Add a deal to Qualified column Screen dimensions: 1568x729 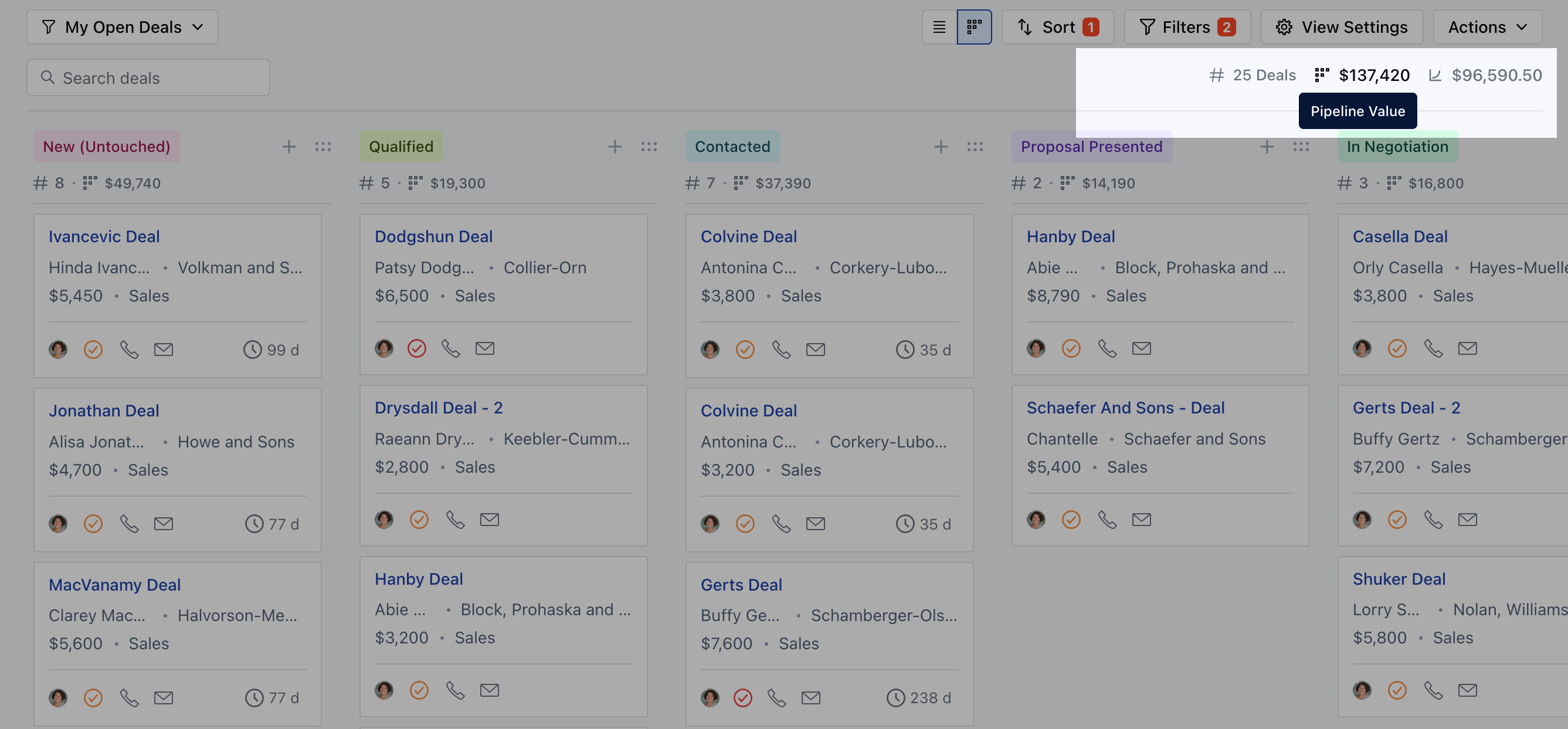(x=615, y=147)
